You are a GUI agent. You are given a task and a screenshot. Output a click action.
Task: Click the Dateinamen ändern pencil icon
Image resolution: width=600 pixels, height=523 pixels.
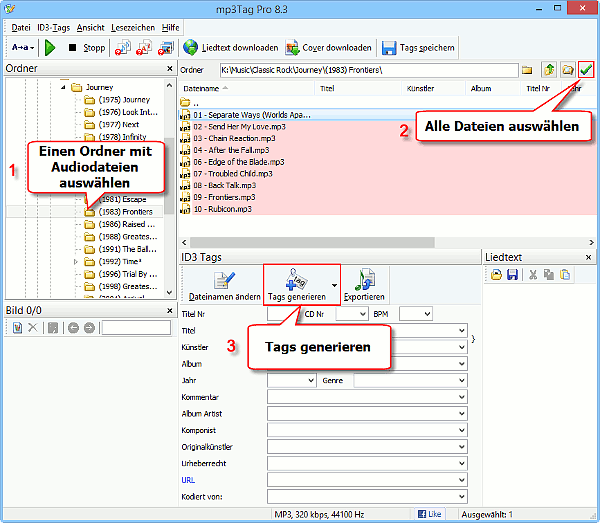[x=224, y=280]
